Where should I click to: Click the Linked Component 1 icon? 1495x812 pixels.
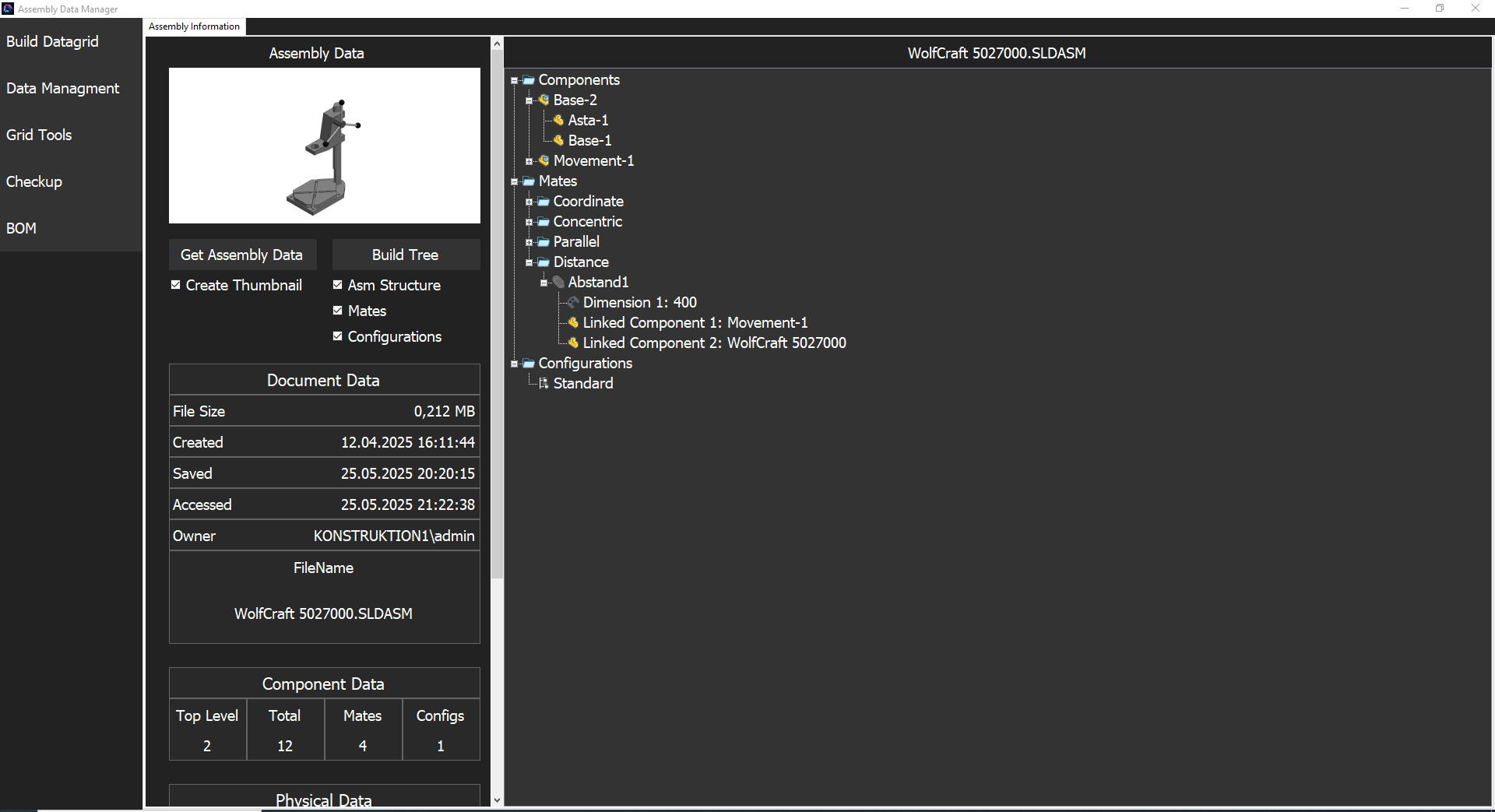(573, 323)
